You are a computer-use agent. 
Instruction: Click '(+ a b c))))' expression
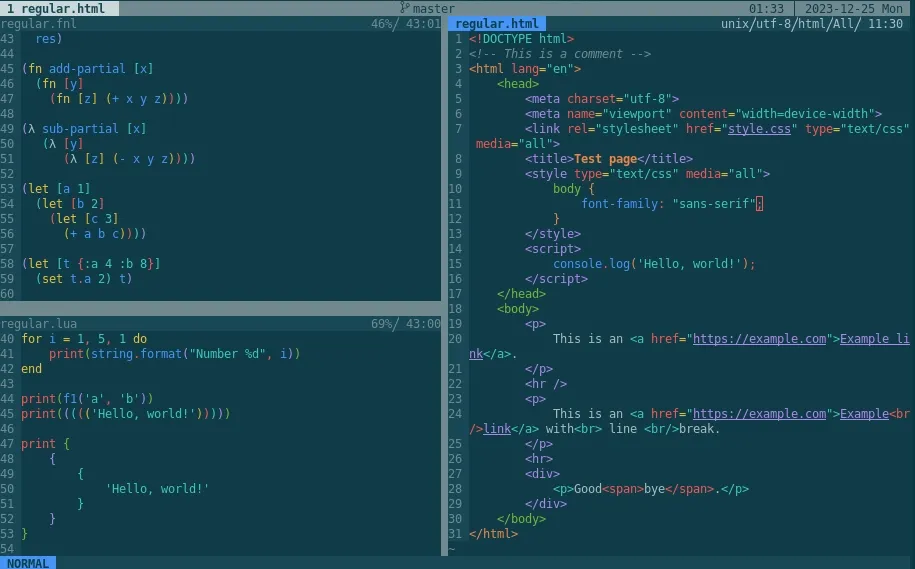[105, 234]
